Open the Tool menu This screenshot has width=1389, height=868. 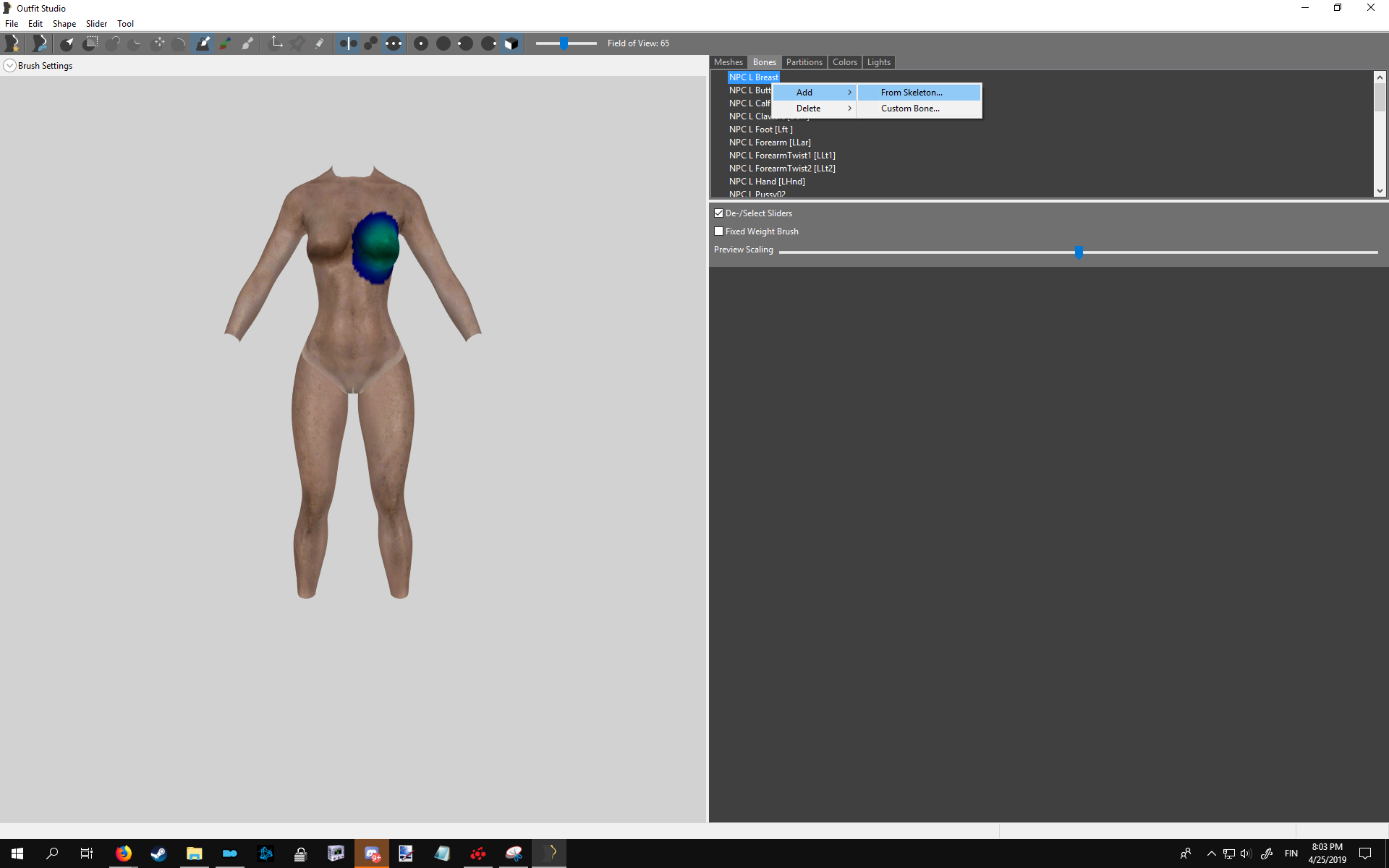[125, 24]
